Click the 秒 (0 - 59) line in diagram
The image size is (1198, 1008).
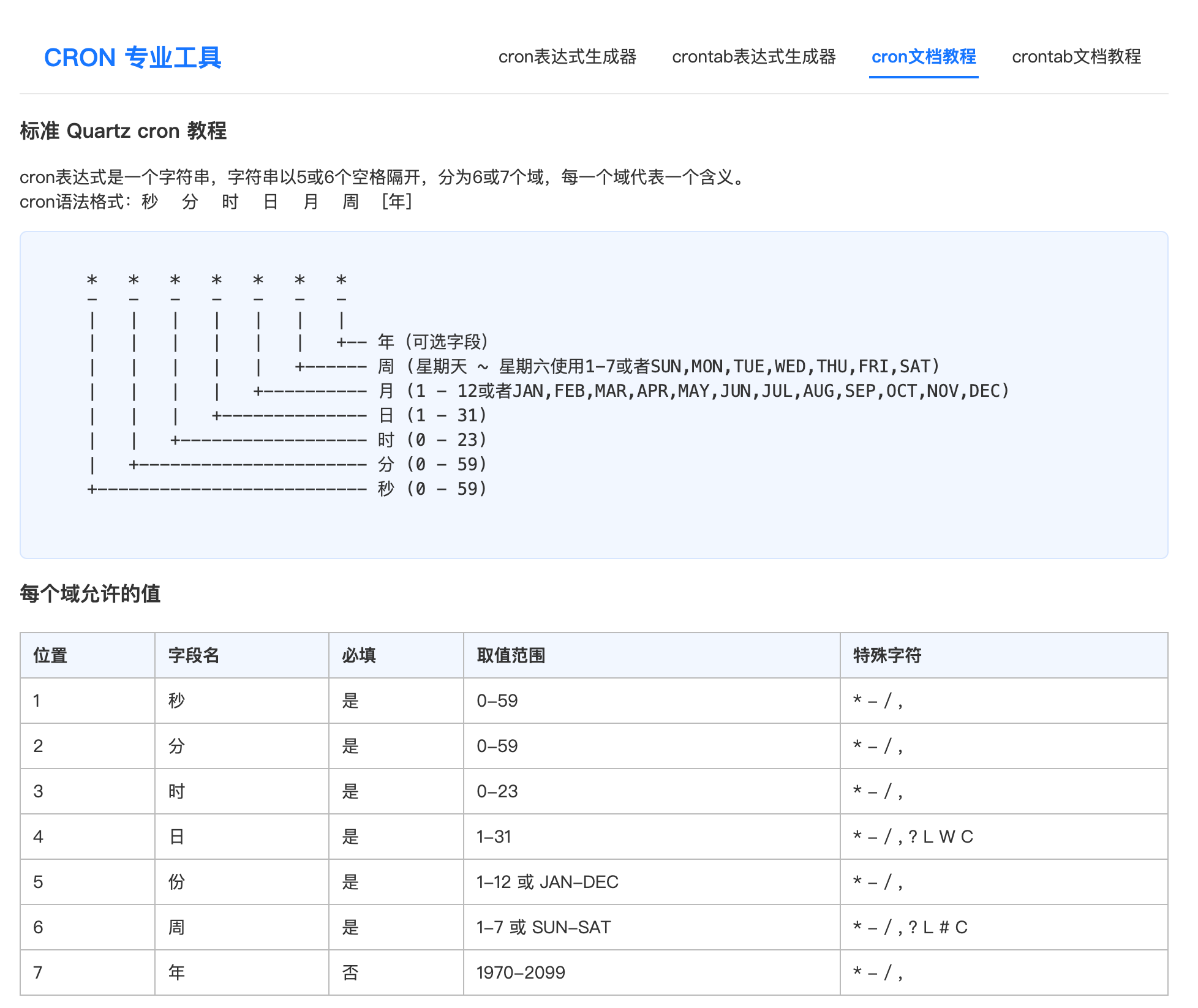432,489
